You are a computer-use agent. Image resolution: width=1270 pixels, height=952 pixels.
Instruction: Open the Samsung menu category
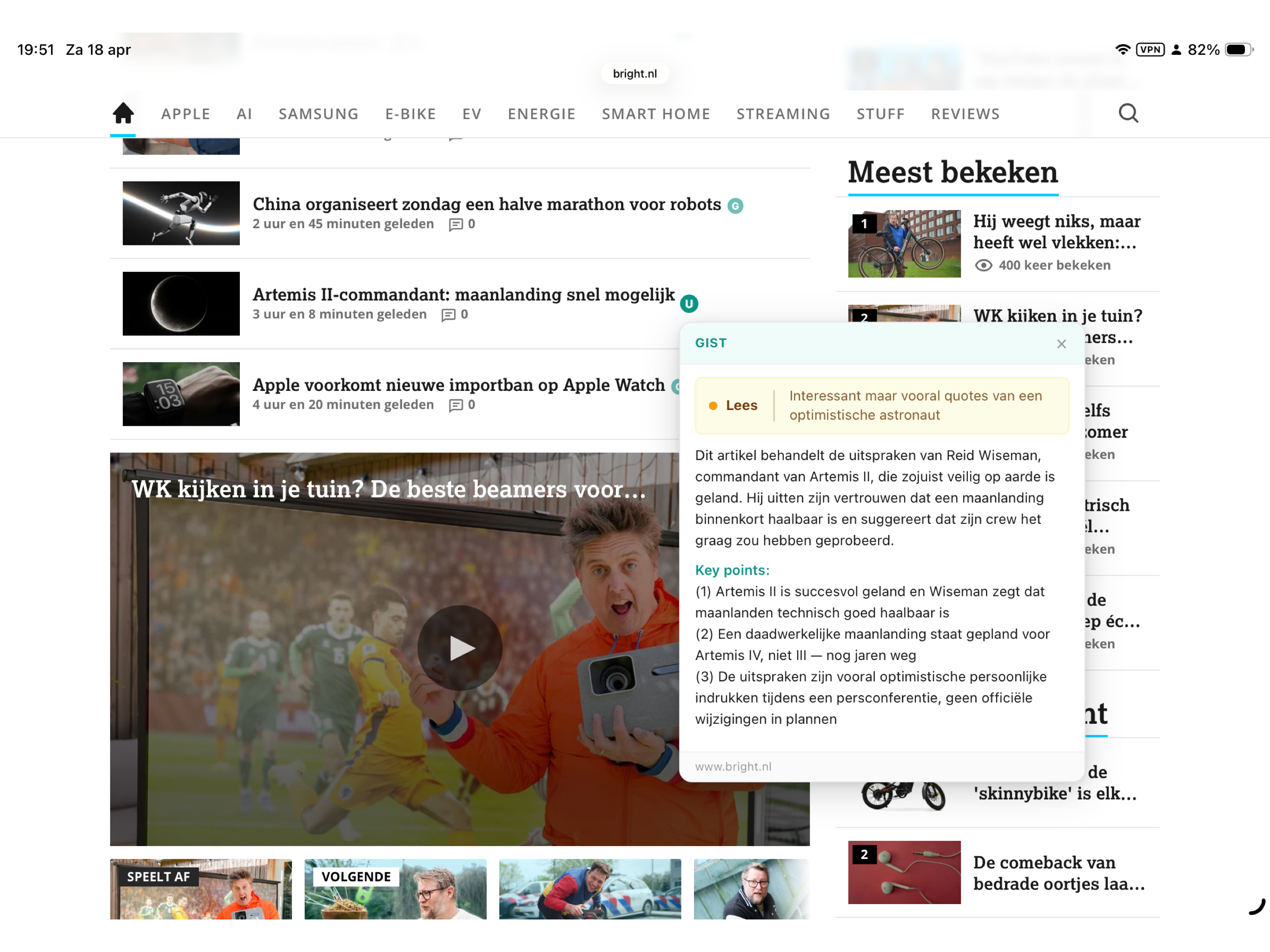(318, 114)
